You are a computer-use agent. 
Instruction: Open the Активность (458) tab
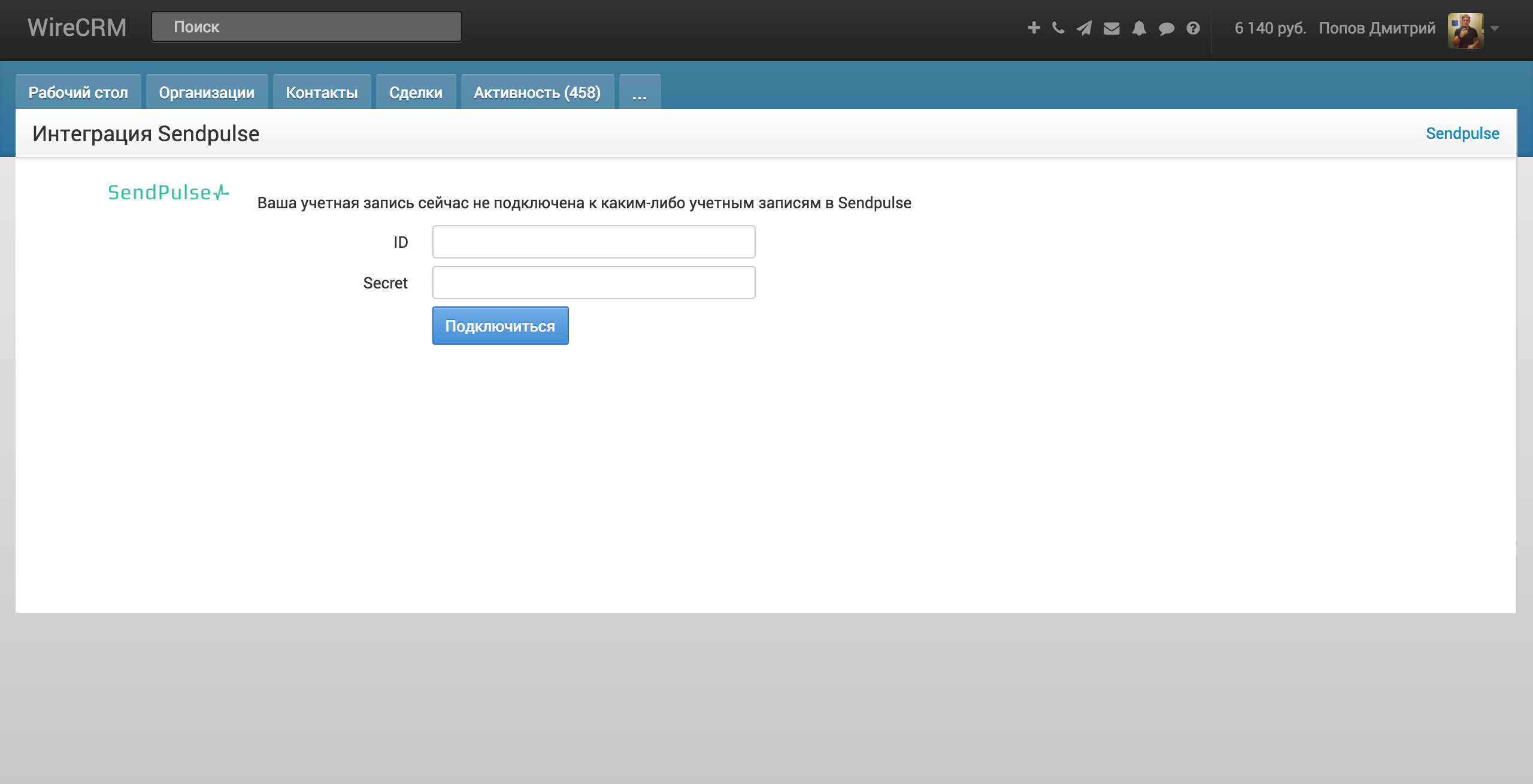point(537,93)
